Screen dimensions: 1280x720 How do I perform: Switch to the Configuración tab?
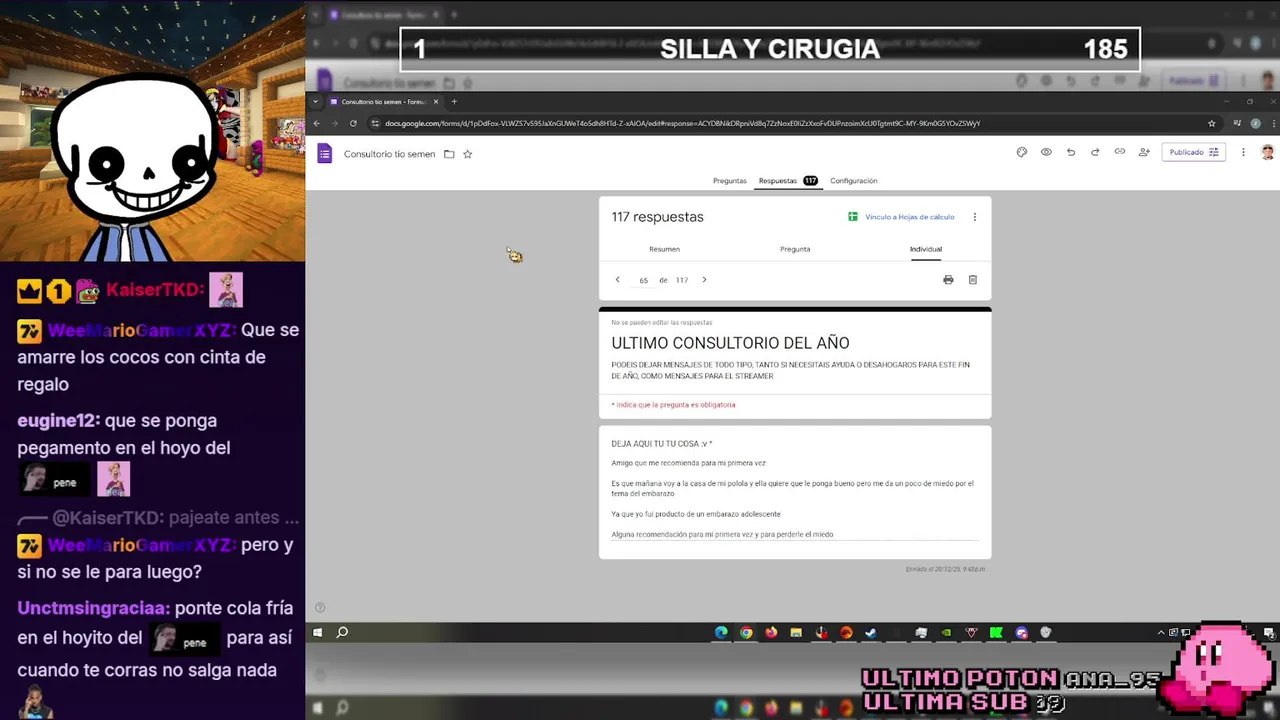tap(853, 181)
